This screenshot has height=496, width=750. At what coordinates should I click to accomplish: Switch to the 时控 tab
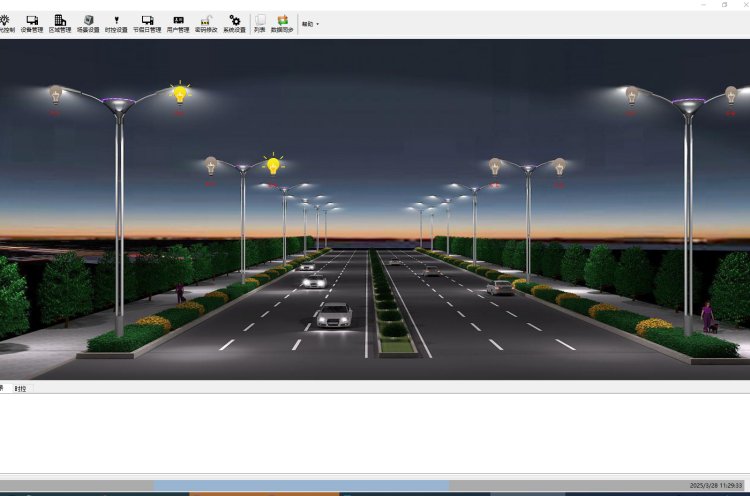tap(20, 388)
